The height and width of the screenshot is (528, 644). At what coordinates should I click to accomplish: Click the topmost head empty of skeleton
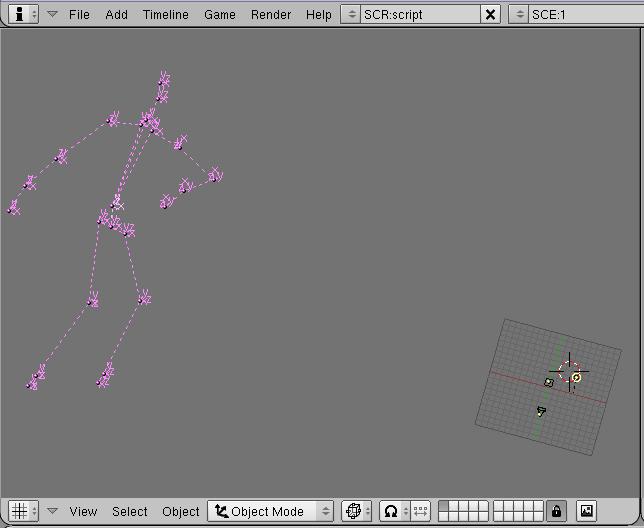click(x=164, y=78)
